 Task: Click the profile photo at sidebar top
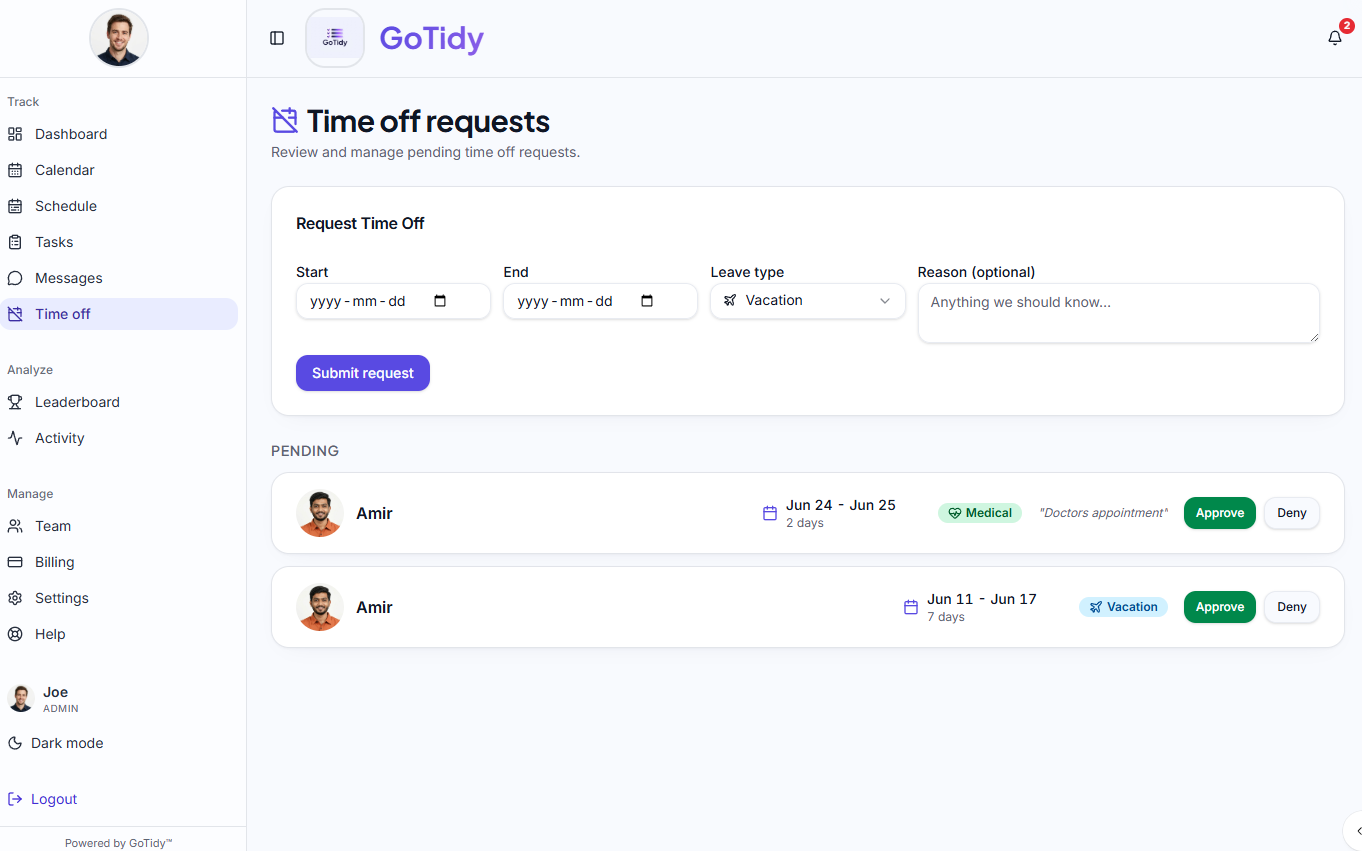(119, 38)
